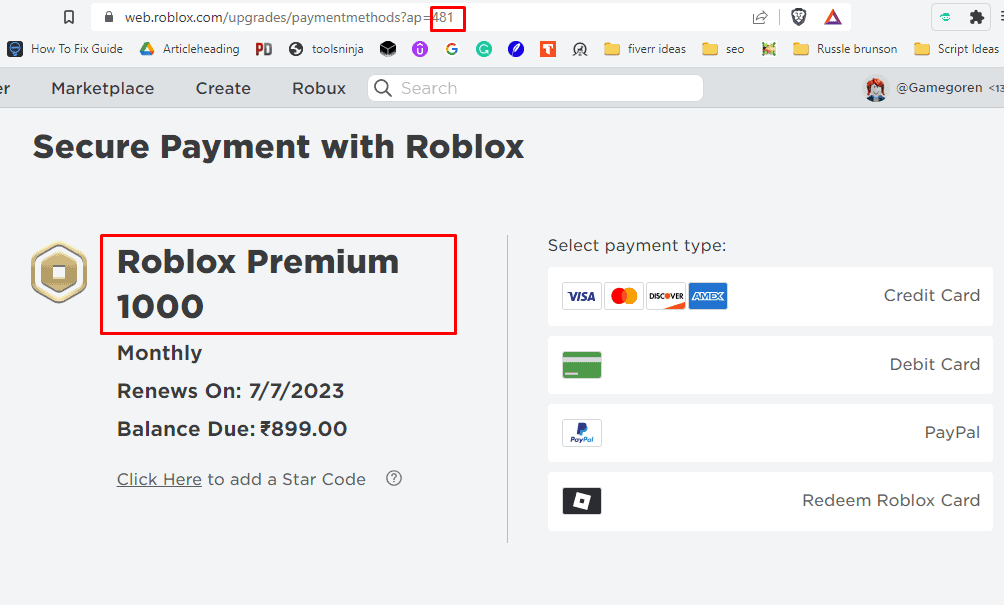This screenshot has height=605, width=1004.
Task: Open How To Fix Guide bookmark
Action: tap(65, 49)
